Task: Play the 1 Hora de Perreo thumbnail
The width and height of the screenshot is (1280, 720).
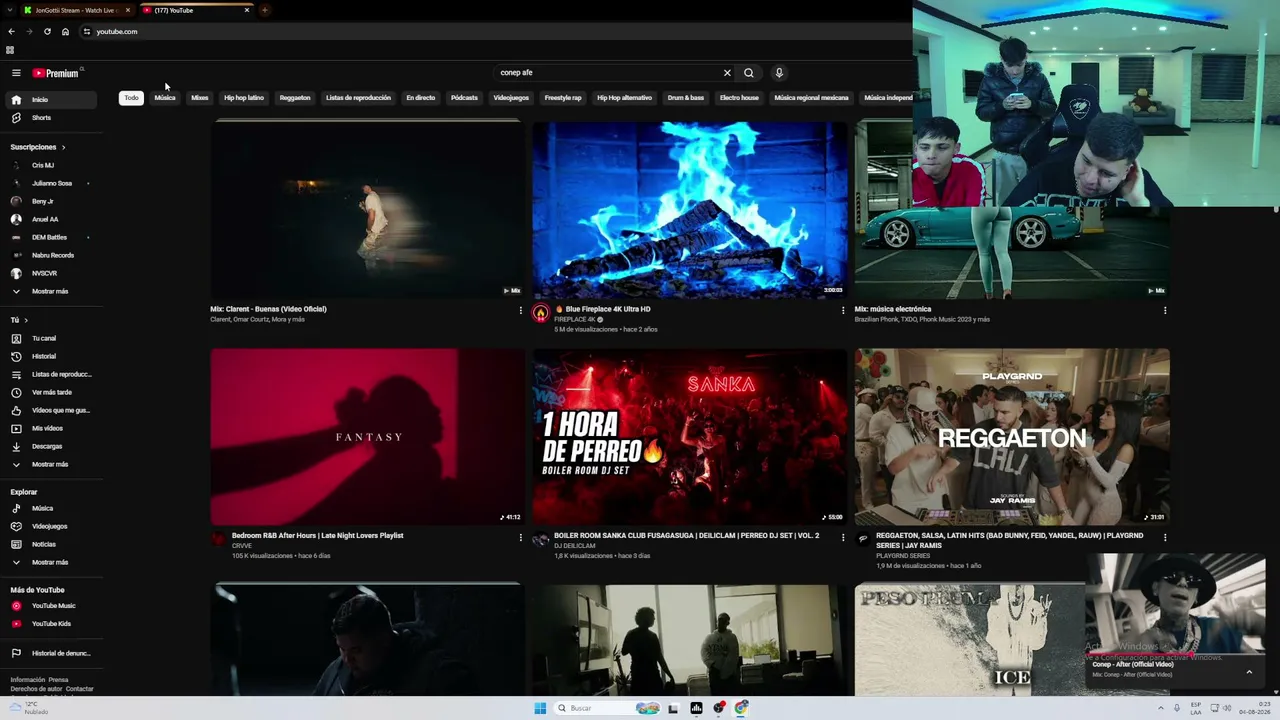Action: (x=689, y=437)
